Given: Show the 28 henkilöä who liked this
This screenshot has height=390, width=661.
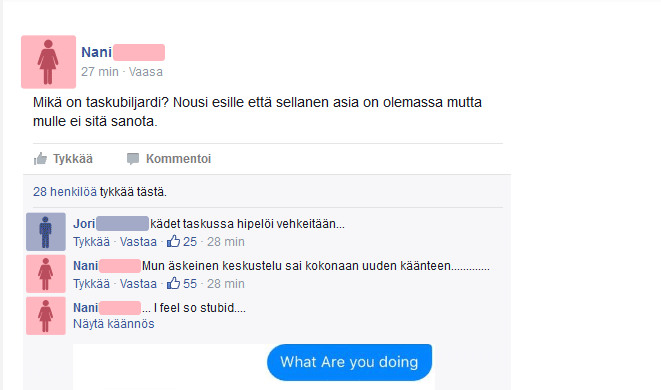Looking at the screenshot, I should (x=65, y=192).
